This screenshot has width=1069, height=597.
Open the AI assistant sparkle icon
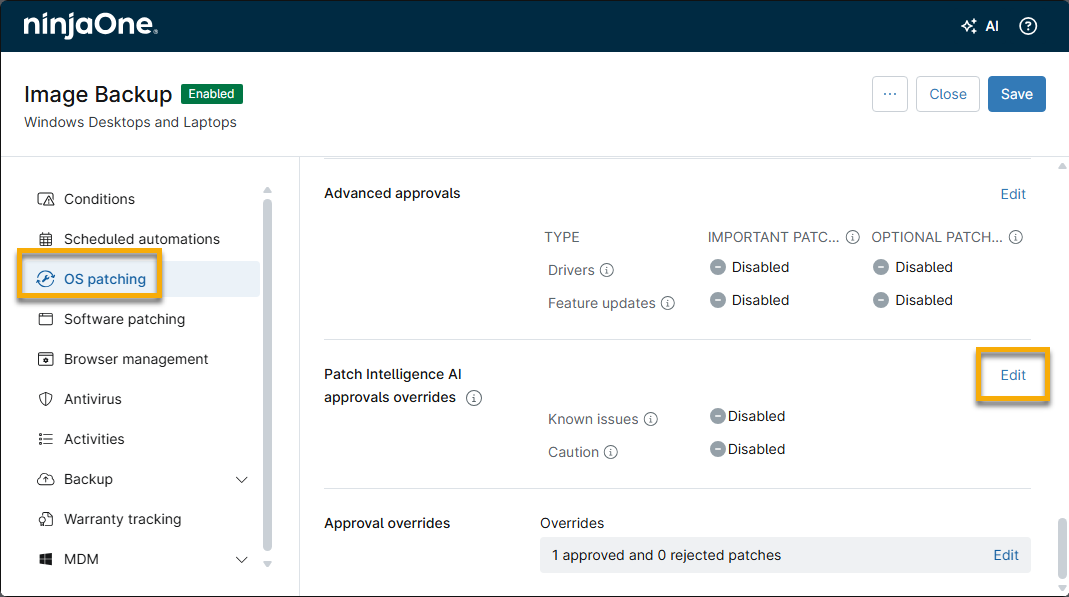pyautogui.click(x=969, y=26)
